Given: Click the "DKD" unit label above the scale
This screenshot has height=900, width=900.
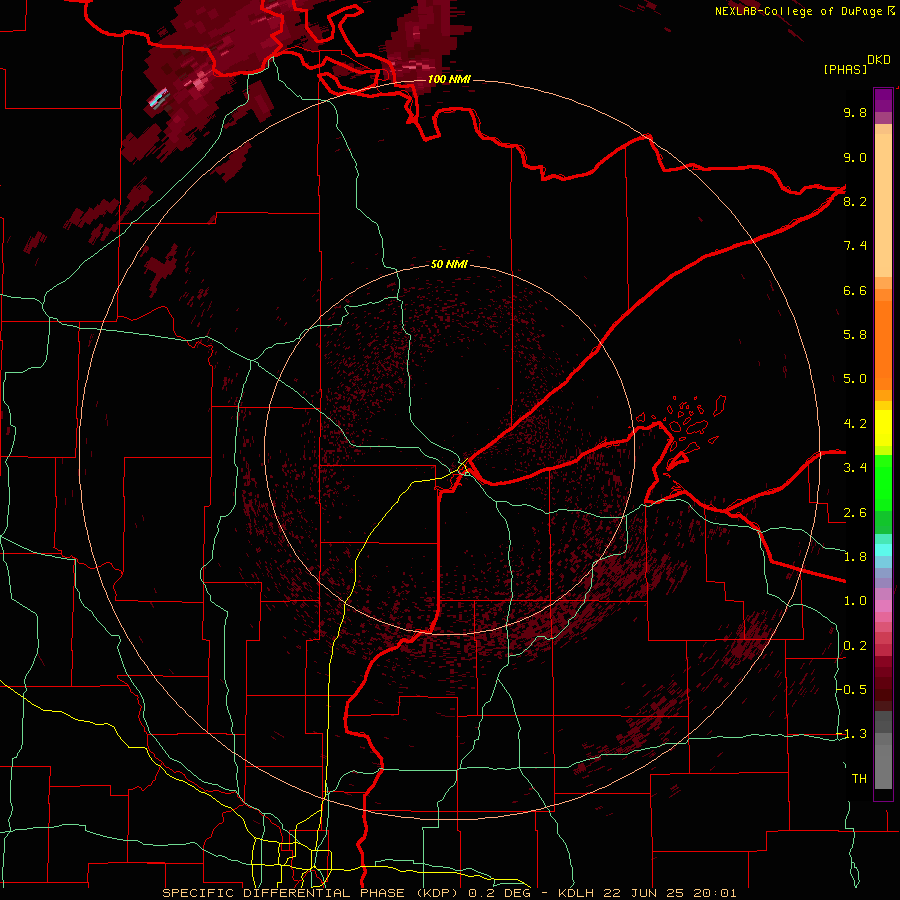Looking at the screenshot, I should tap(879, 60).
